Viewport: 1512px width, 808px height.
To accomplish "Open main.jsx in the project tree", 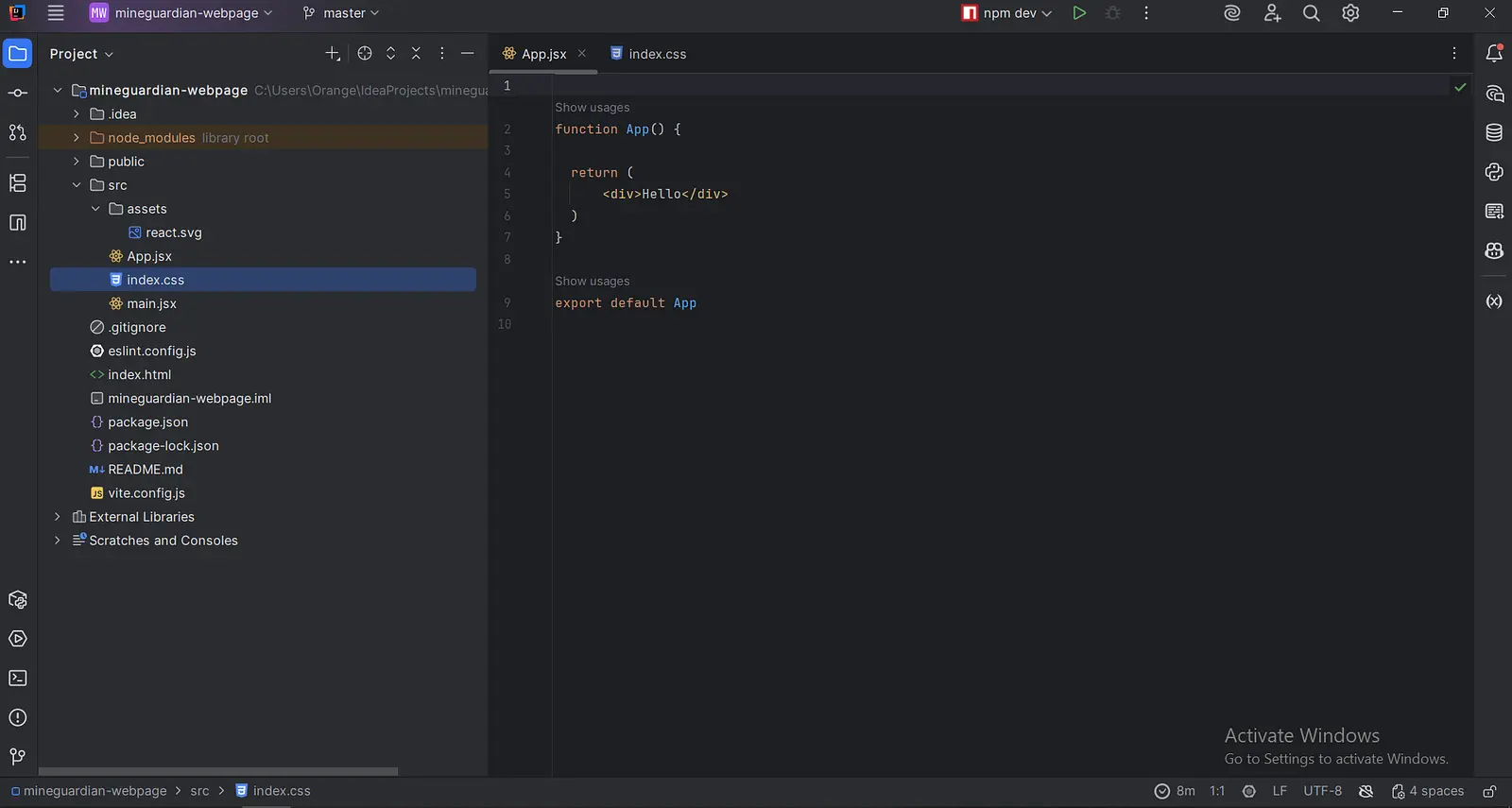I will (x=151, y=303).
